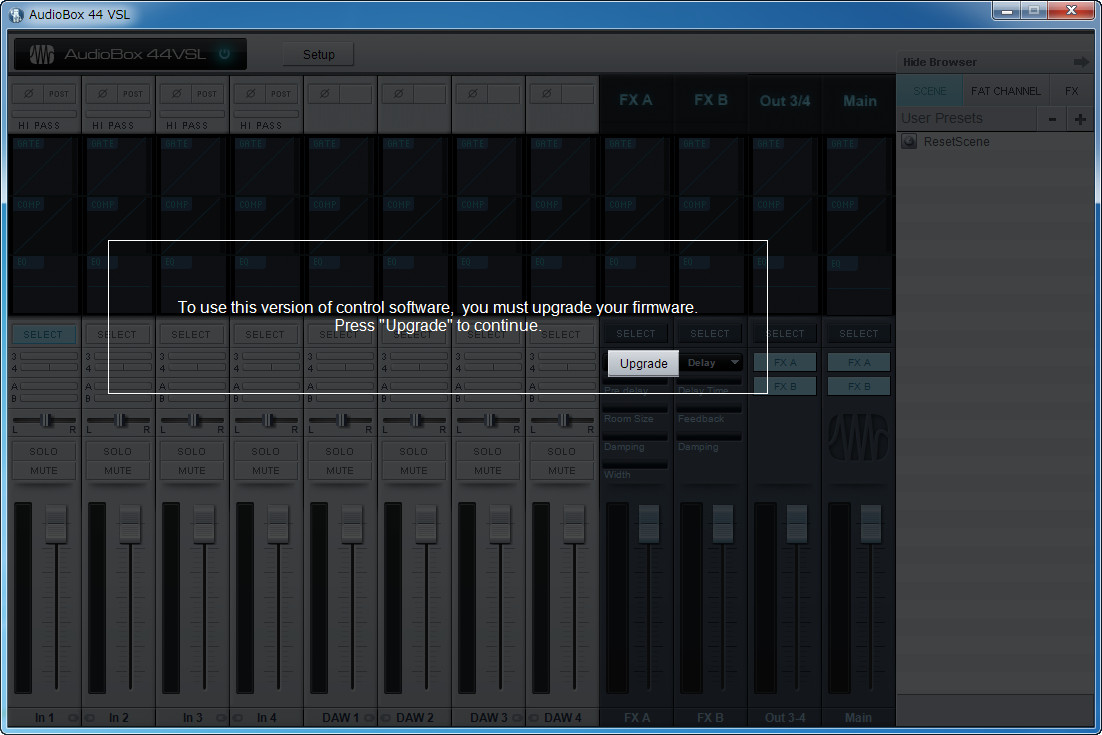Screen dimensions: 1102x735
Task: Toggle POST on channel In 3
Action: pyautogui.click(x=207, y=93)
